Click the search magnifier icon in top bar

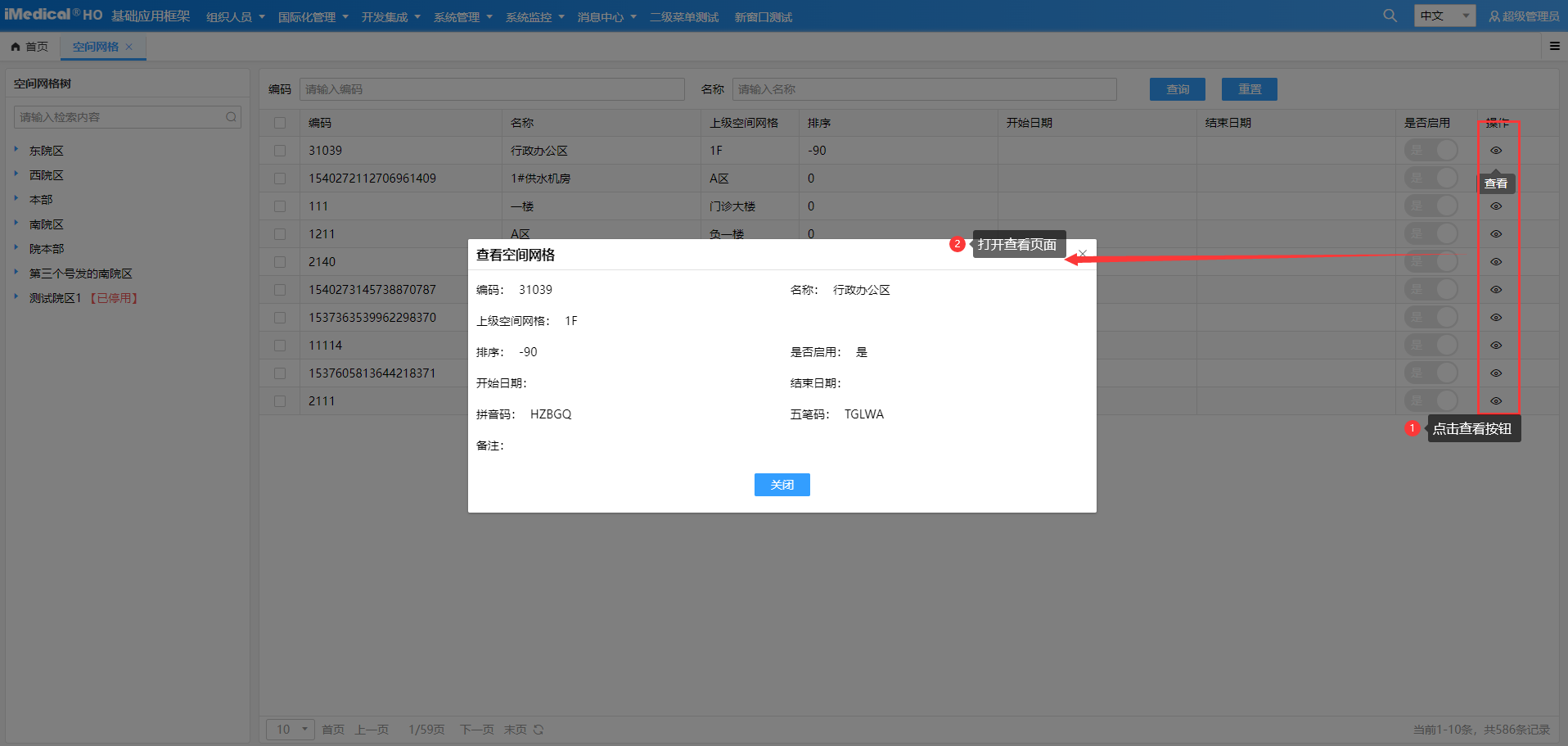pyautogui.click(x=1390, y=16)
